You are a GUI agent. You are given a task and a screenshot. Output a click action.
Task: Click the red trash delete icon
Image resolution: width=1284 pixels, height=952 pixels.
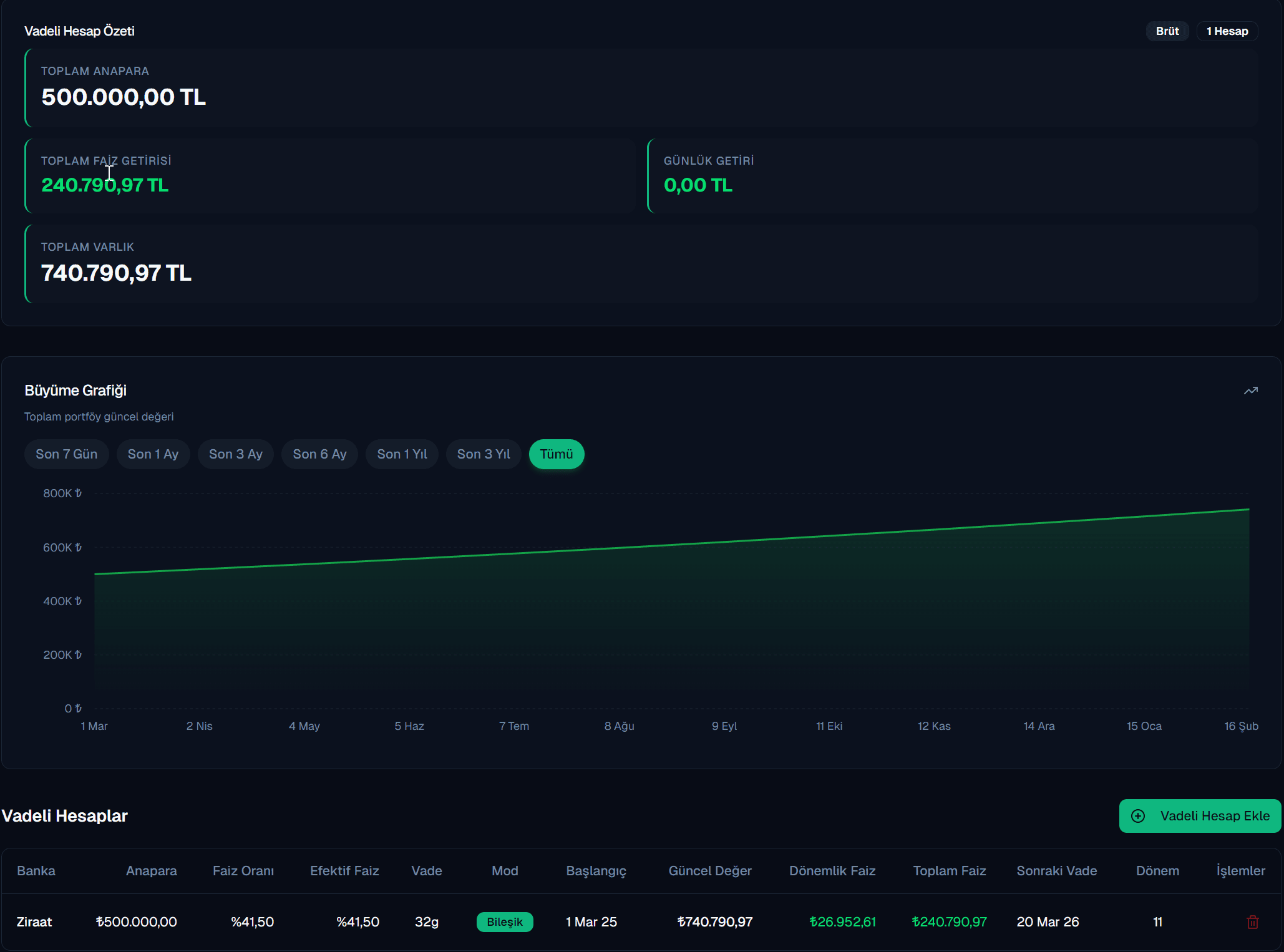(1252, 921)
